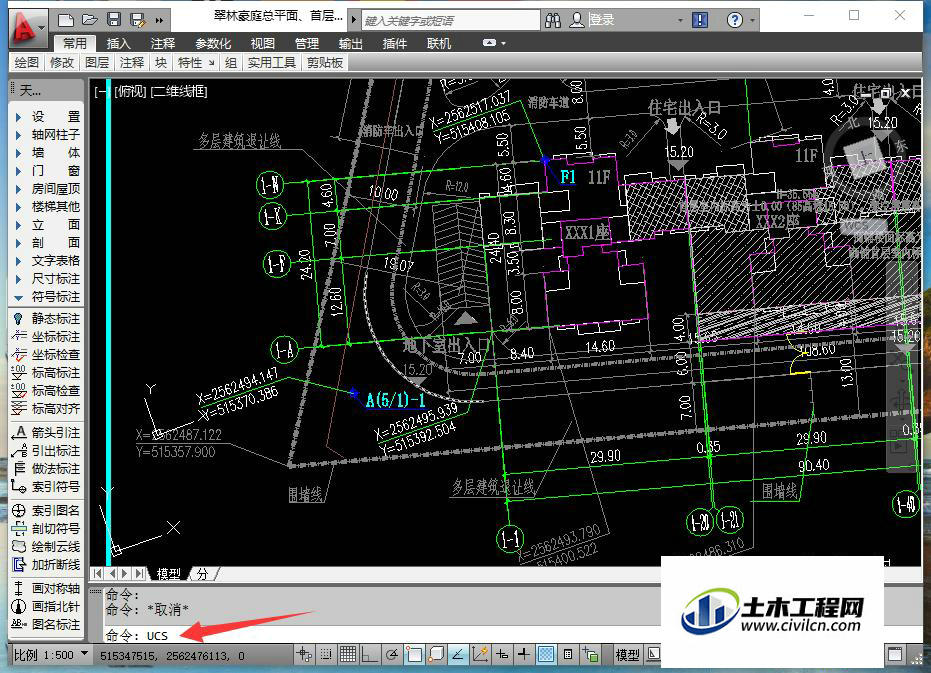Expand the 设置 menu group
The image size is (931, 673).
47,117
